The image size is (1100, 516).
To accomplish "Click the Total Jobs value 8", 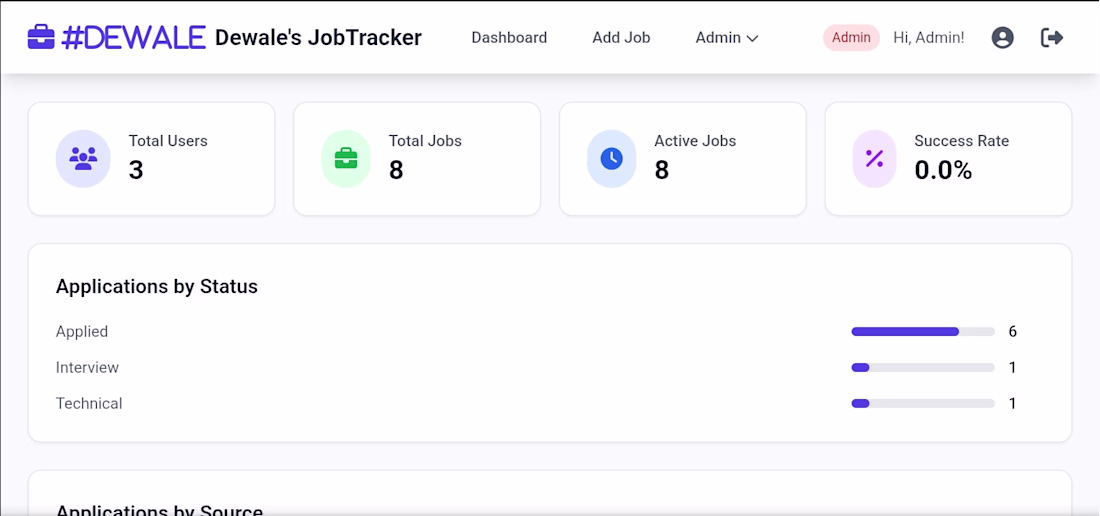I will click(x=396, y=170).
